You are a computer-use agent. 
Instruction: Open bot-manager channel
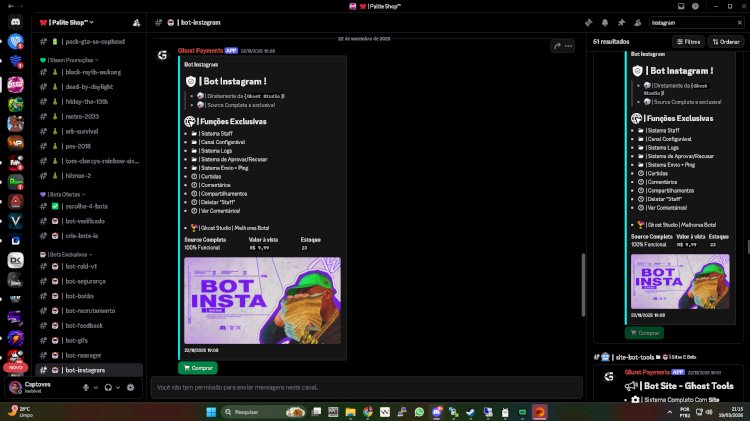tap(89, 355)
